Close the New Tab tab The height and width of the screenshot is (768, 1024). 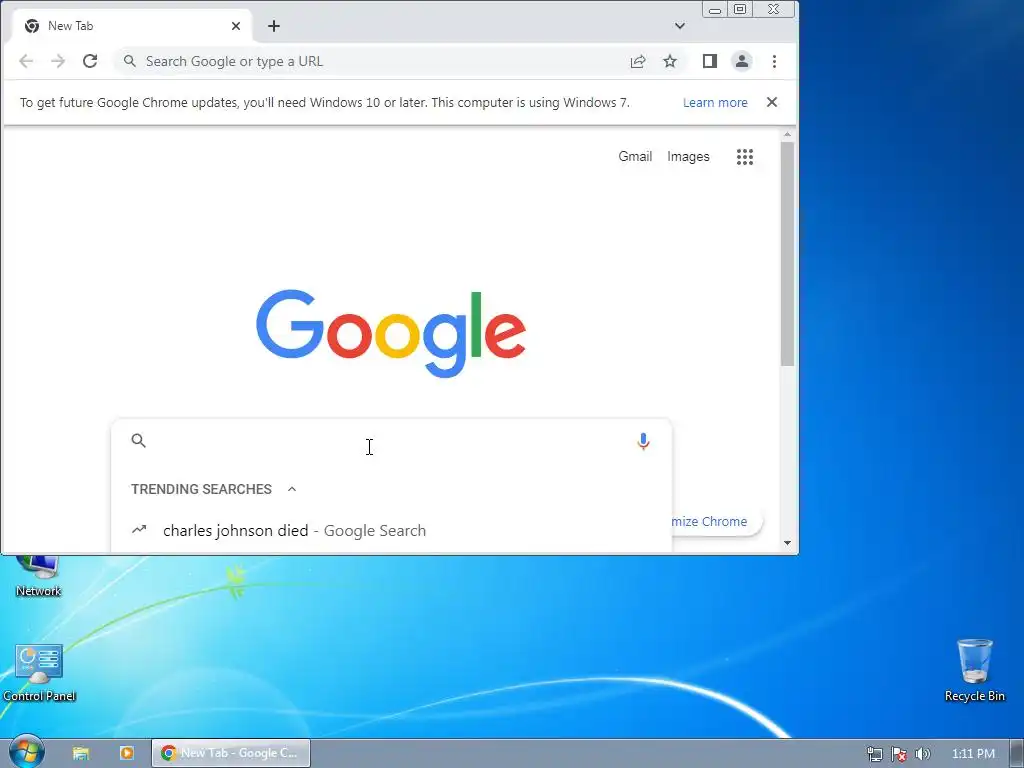[x=236, y=26]
